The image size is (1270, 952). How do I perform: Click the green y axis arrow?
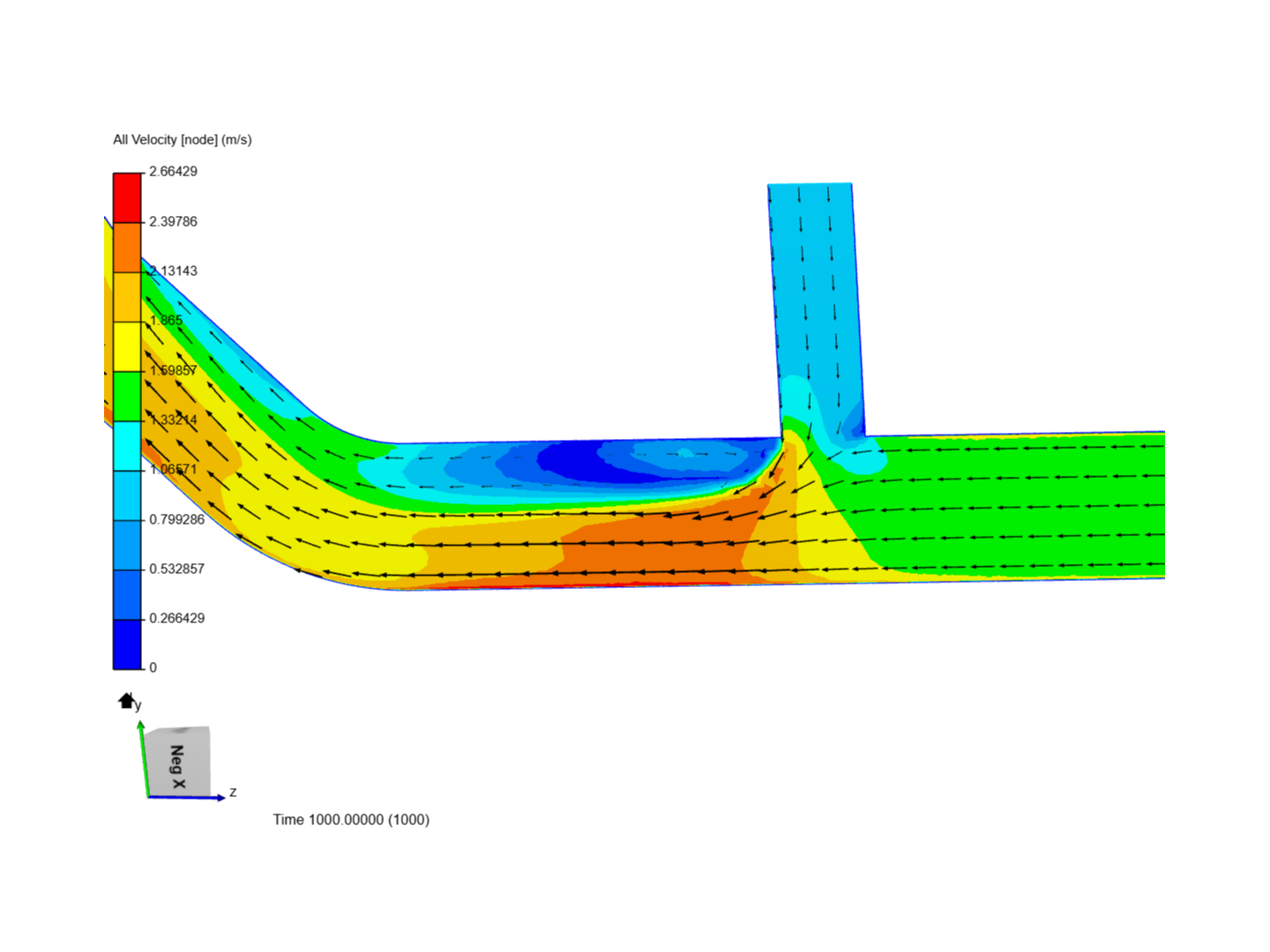(142, 758)
